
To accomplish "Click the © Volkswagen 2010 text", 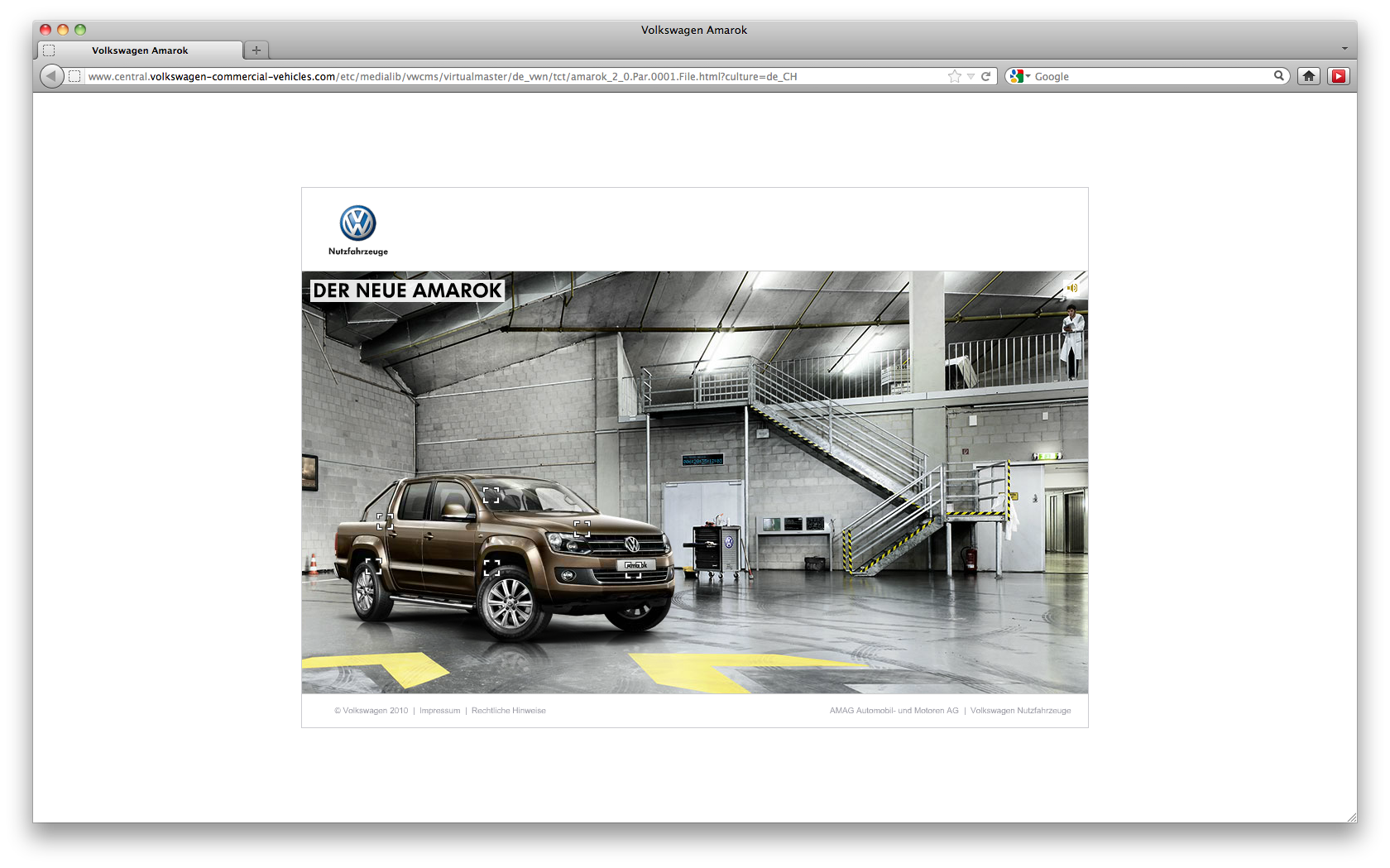I will (371, 711).
